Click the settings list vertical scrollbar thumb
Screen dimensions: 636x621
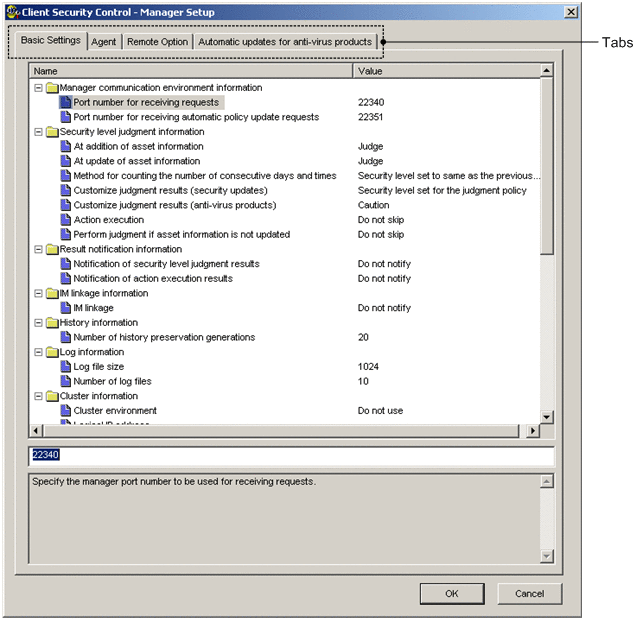pos(546,166)
